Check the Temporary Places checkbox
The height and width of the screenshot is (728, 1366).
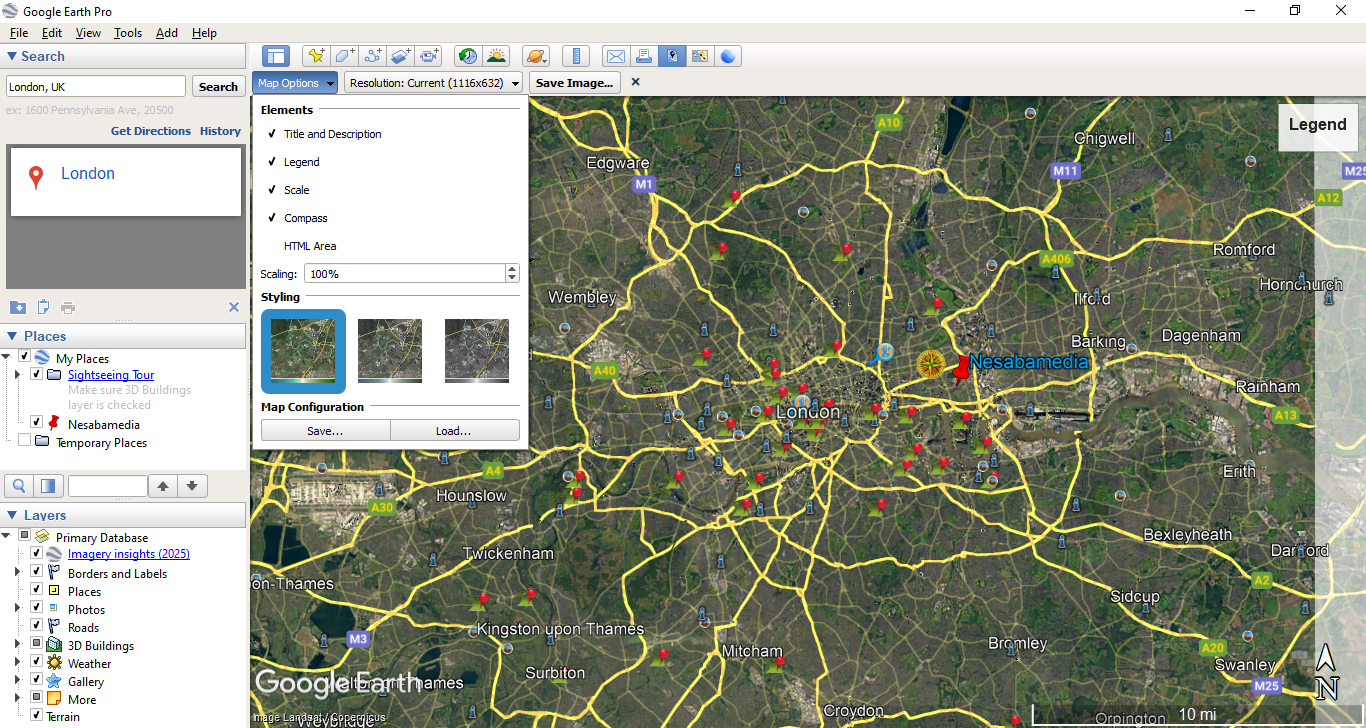[x=24, y=441]
